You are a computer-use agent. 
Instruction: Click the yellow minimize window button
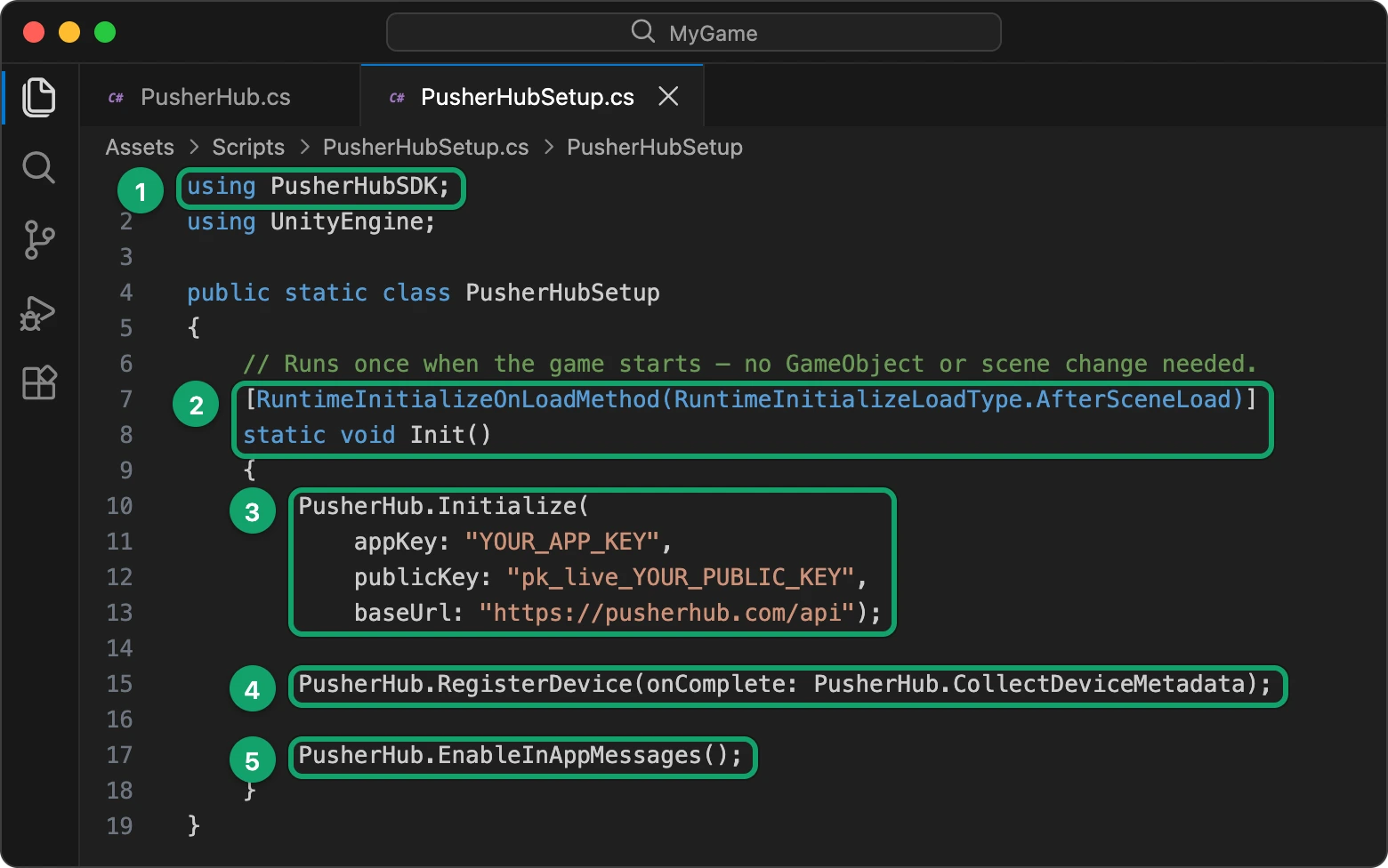[69, 32]
